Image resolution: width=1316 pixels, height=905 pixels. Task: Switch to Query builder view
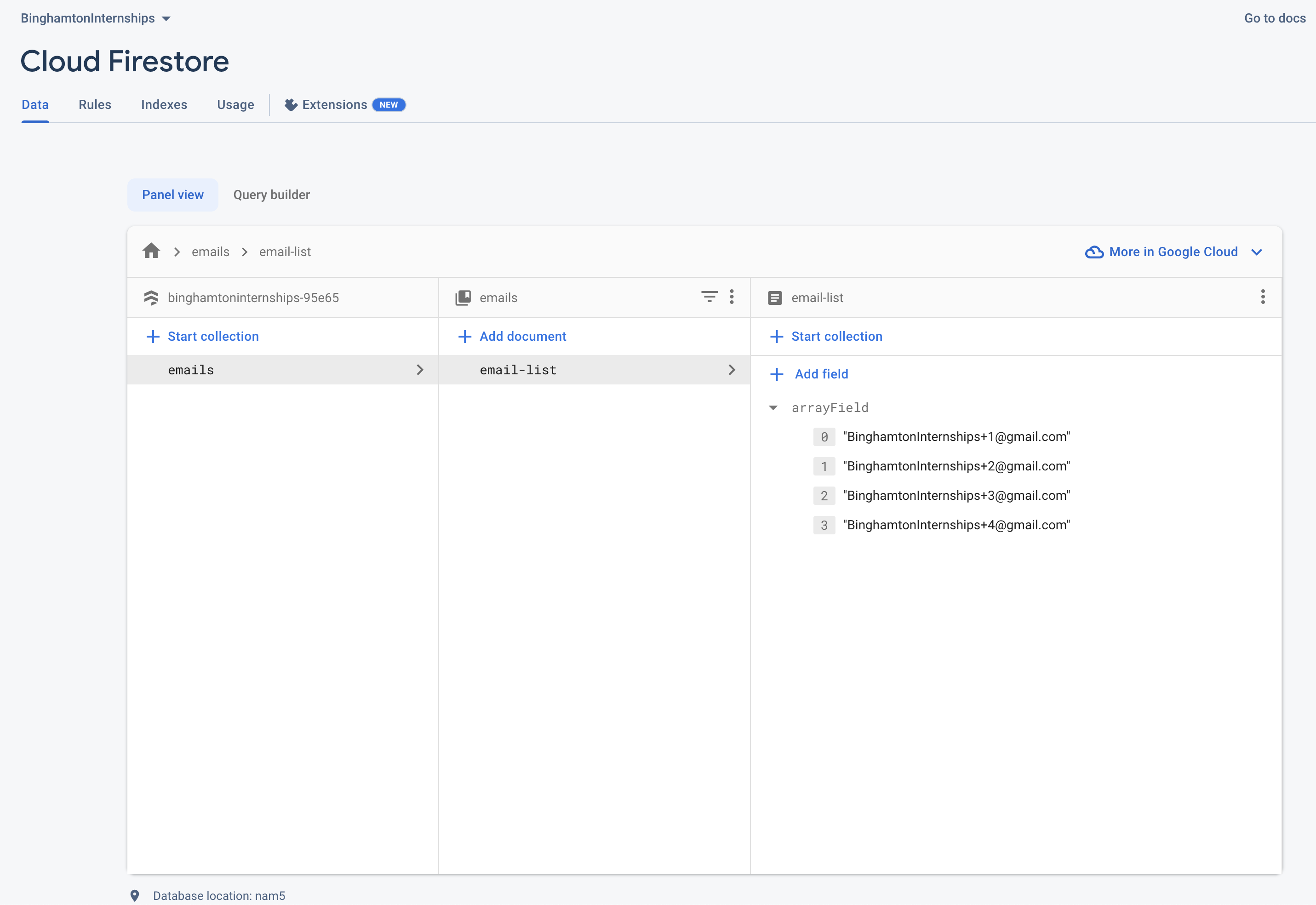coord(271,195)
